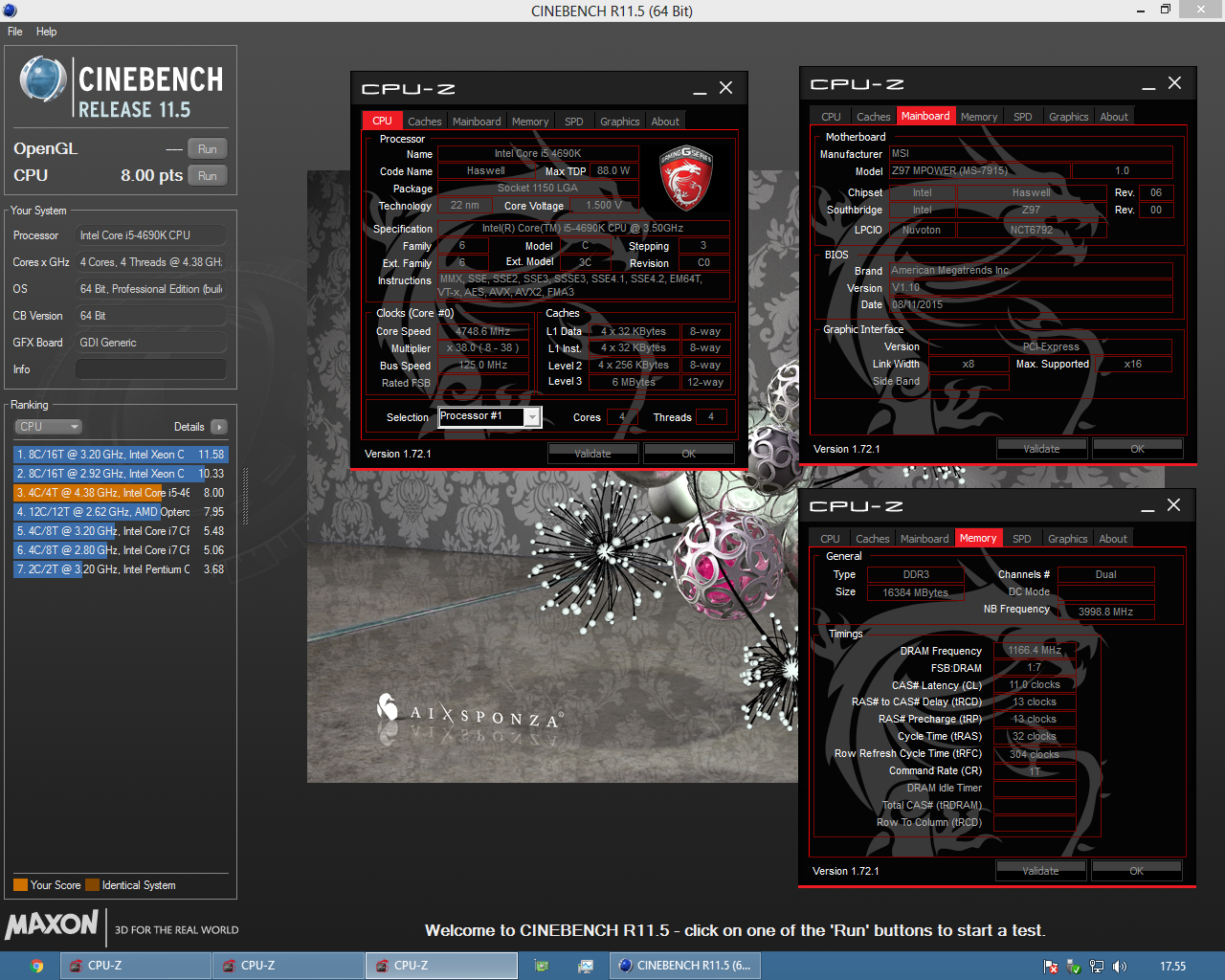Select ranking row 12C/12T AMD Opteron
This screenshot has width=1225, height=980.
tap(121, 512)
